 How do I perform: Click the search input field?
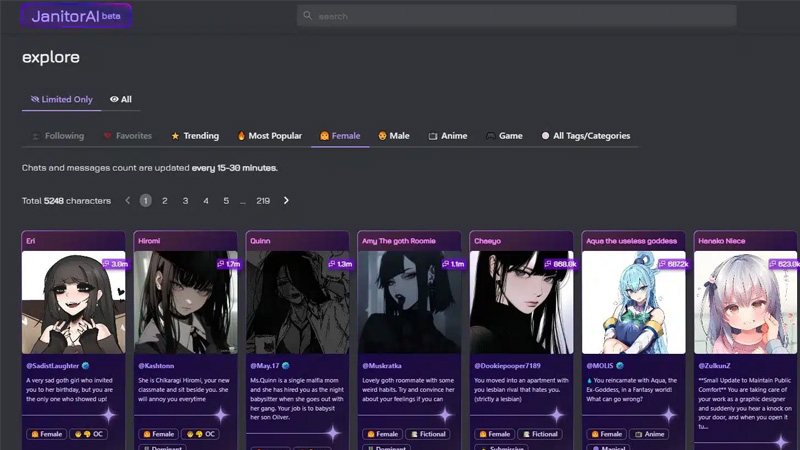[520, 16]
